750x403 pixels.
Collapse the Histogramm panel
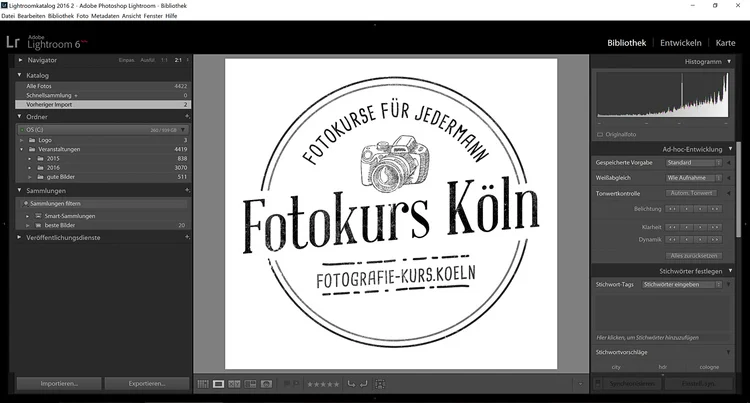[729, 62]
